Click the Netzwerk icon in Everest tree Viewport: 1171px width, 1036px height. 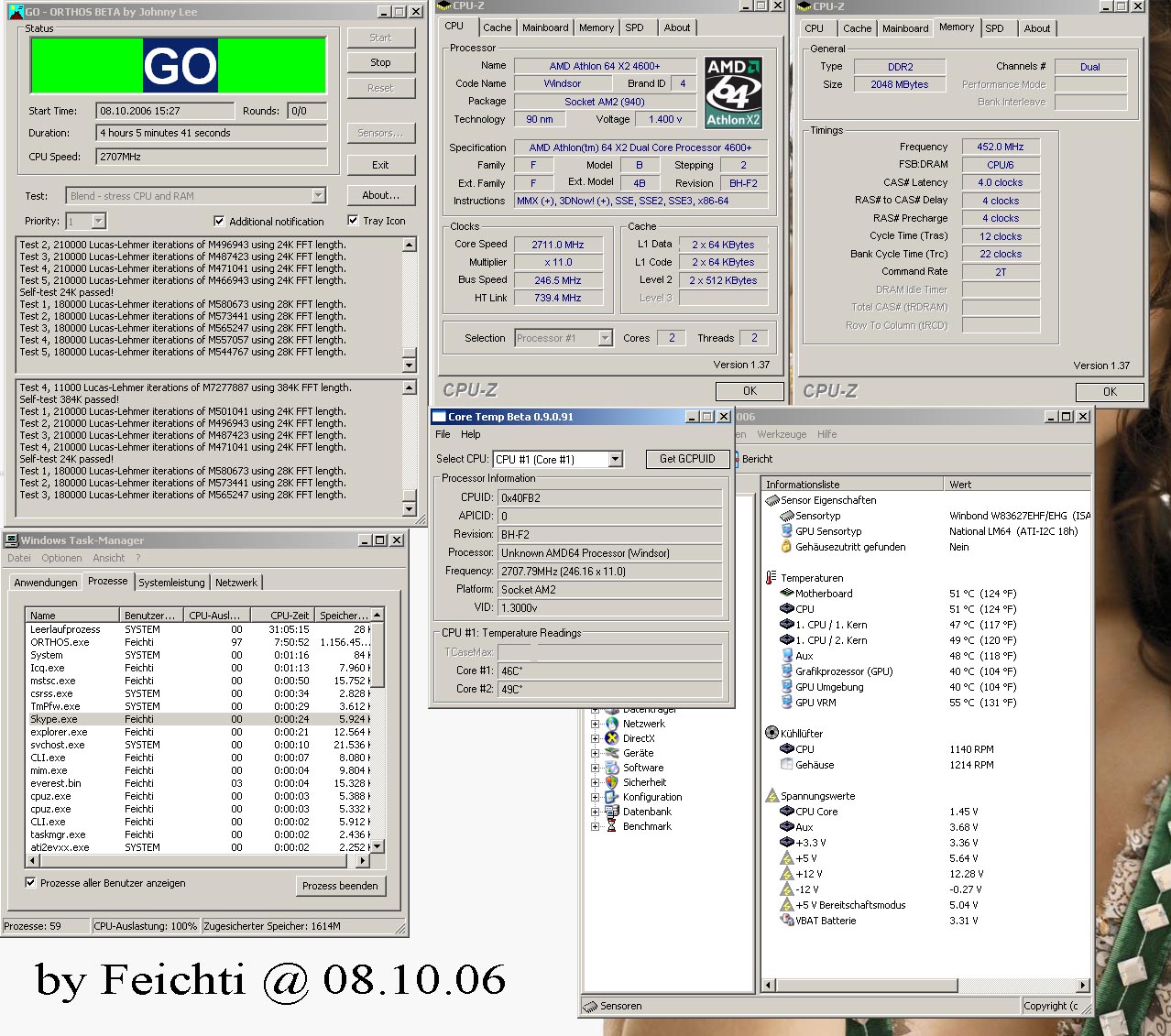(x=611, y=724)
